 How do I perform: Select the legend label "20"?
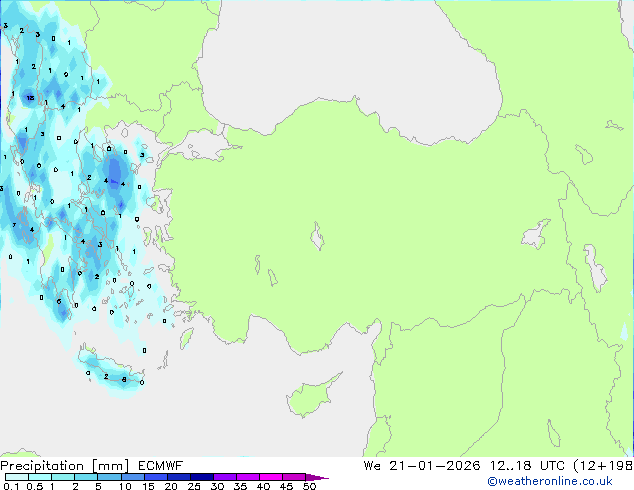point(171,486)
